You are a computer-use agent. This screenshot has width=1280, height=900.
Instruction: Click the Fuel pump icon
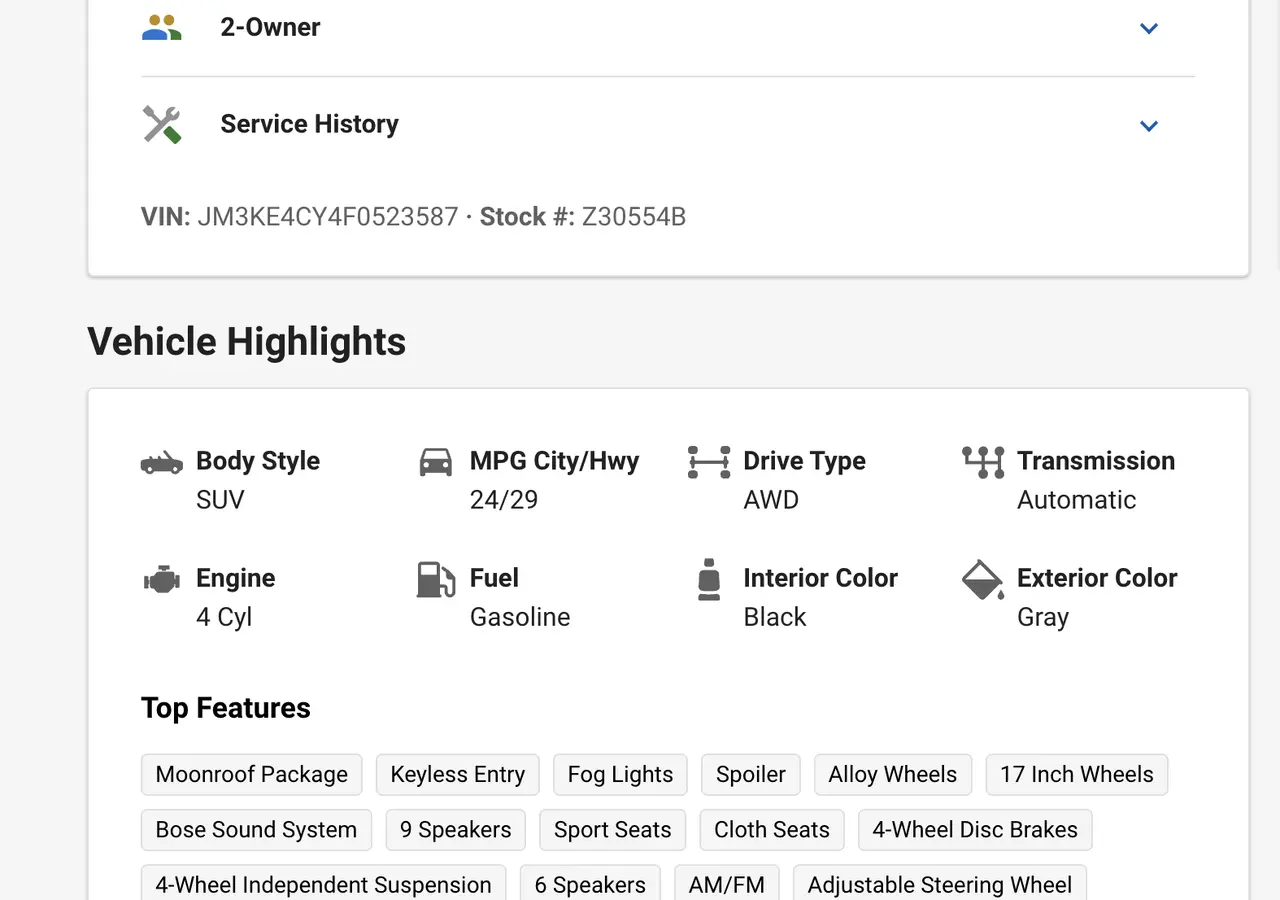435,579
